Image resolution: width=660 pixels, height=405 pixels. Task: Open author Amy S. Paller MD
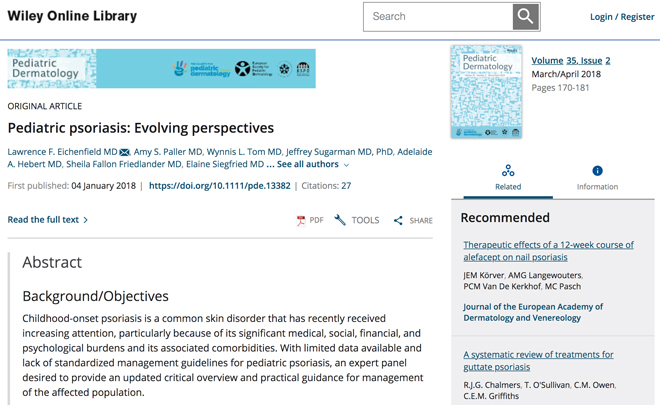tap(168, 152)
